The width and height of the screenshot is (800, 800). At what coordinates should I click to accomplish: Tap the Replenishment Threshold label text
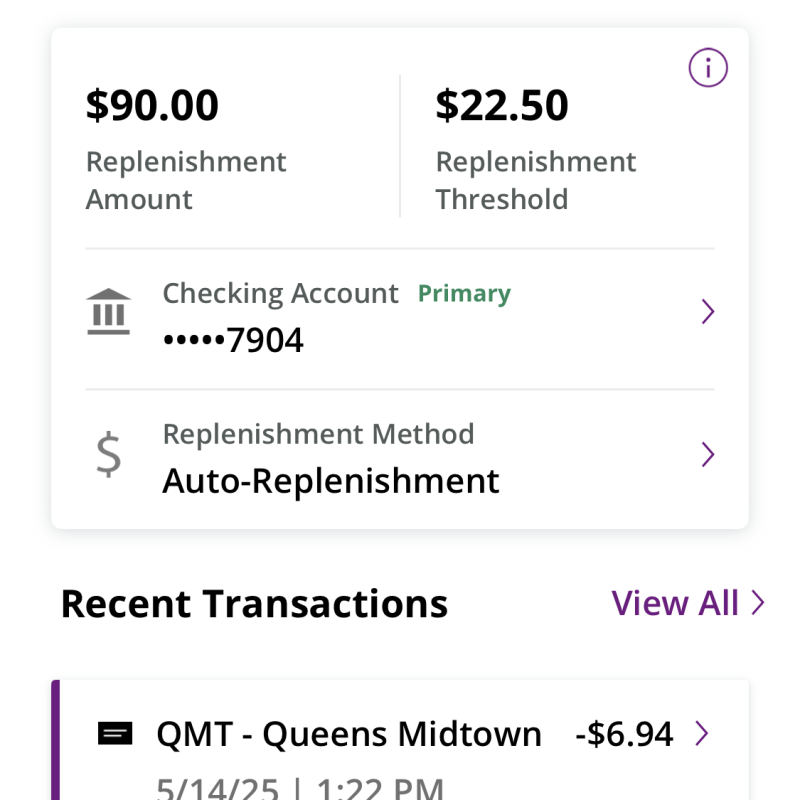pos(536,180)
